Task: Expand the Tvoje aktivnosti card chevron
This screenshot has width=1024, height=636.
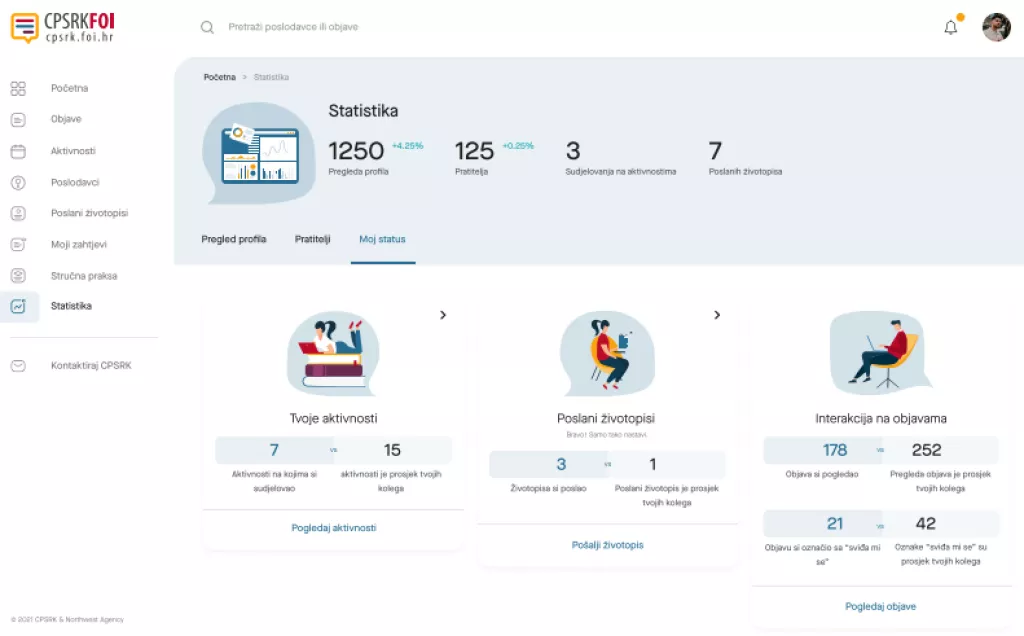Action: coord(443,314)
